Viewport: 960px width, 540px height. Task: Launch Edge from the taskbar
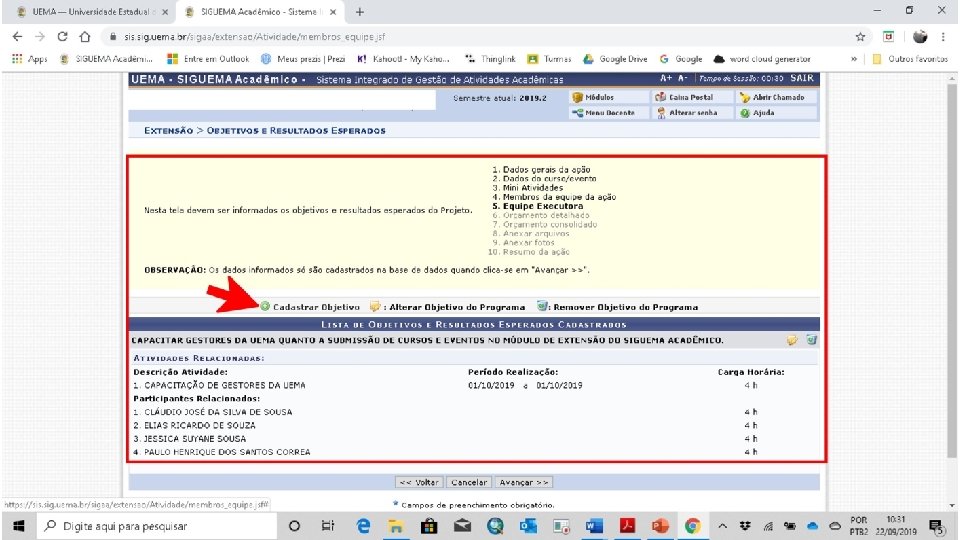point(364,526)
